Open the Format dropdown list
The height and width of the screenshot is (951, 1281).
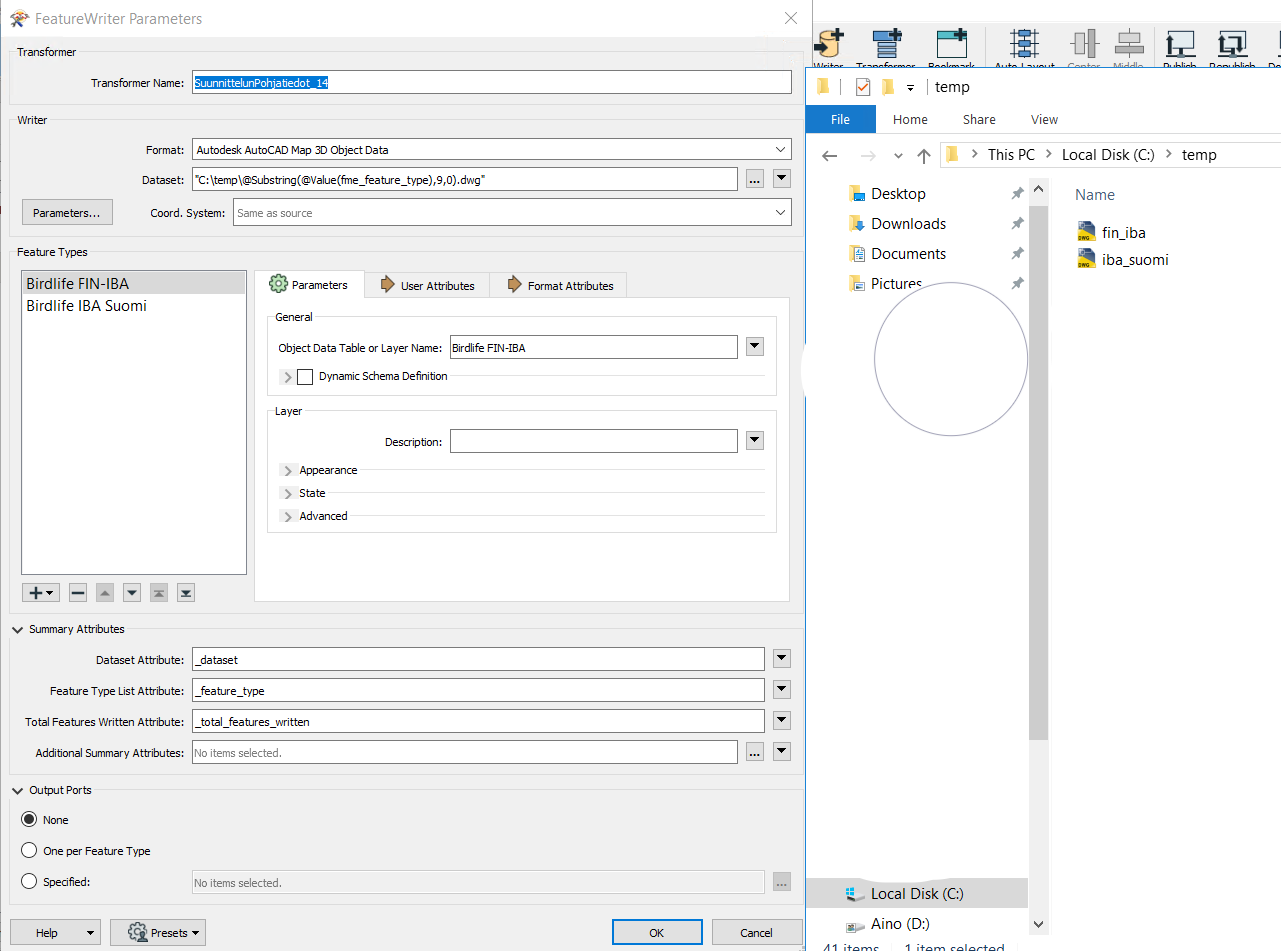coord(781,150)
